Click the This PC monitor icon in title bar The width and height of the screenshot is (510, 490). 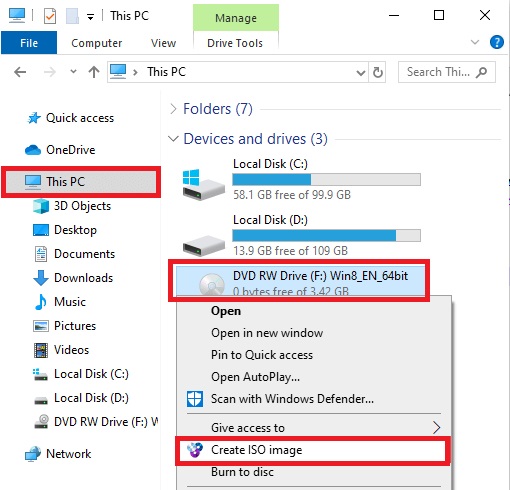click(17, 15)
